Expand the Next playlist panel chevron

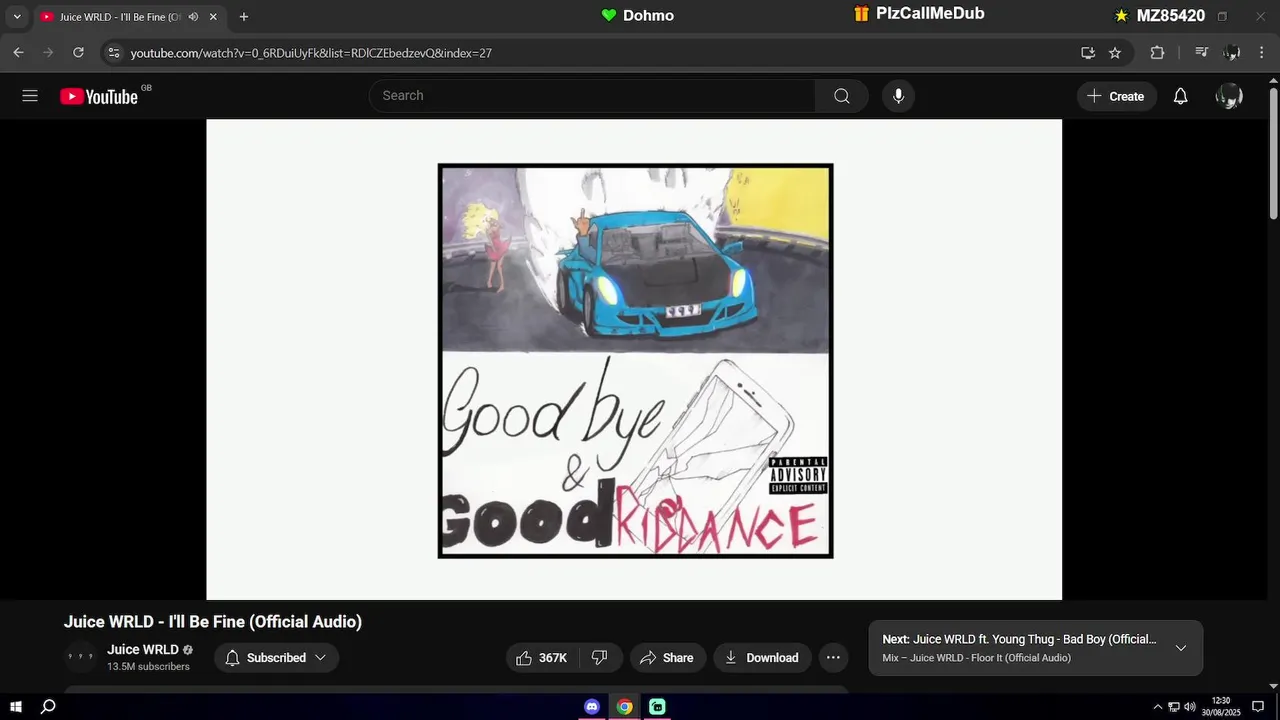(1181, 648)
